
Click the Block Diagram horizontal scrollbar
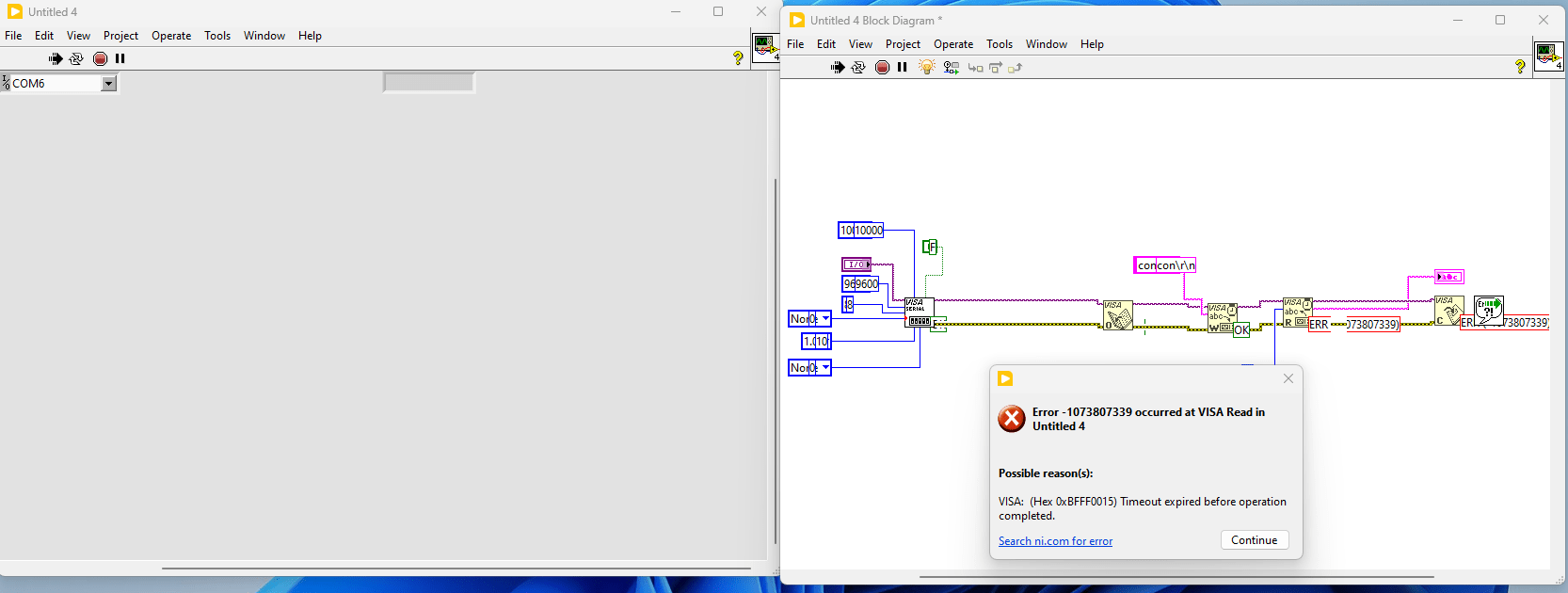pyautogui.click(x=1176, y=576)
